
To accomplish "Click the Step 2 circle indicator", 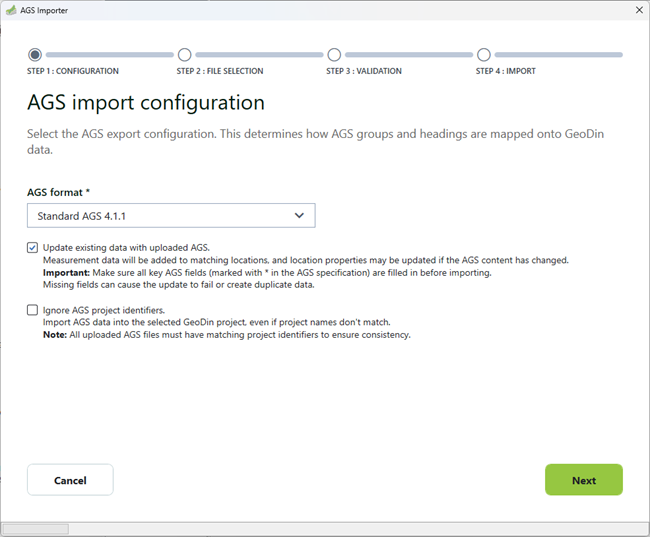I will (x=184, y=55).
